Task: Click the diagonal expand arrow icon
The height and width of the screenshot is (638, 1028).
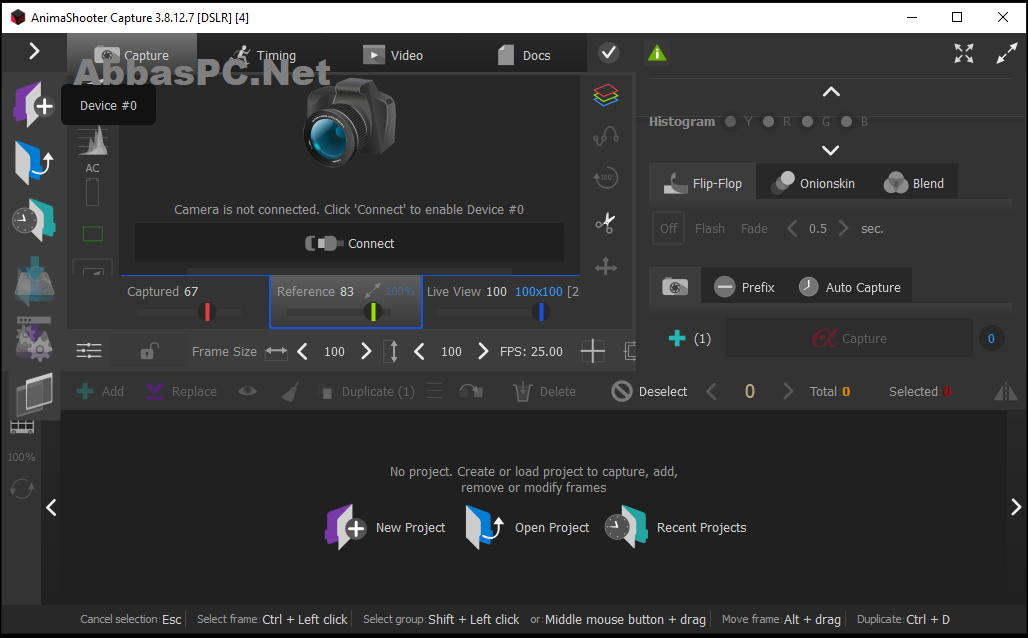Action: 1006,53
